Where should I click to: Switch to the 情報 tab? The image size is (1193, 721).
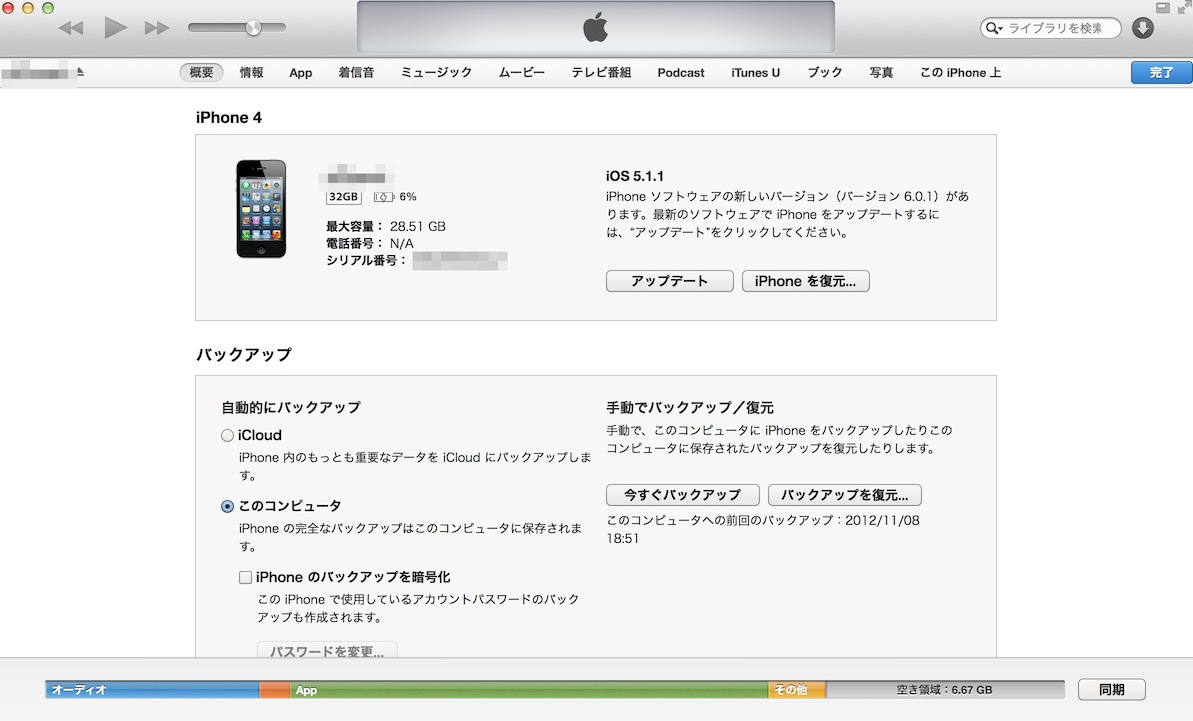[x=252, y=72]
